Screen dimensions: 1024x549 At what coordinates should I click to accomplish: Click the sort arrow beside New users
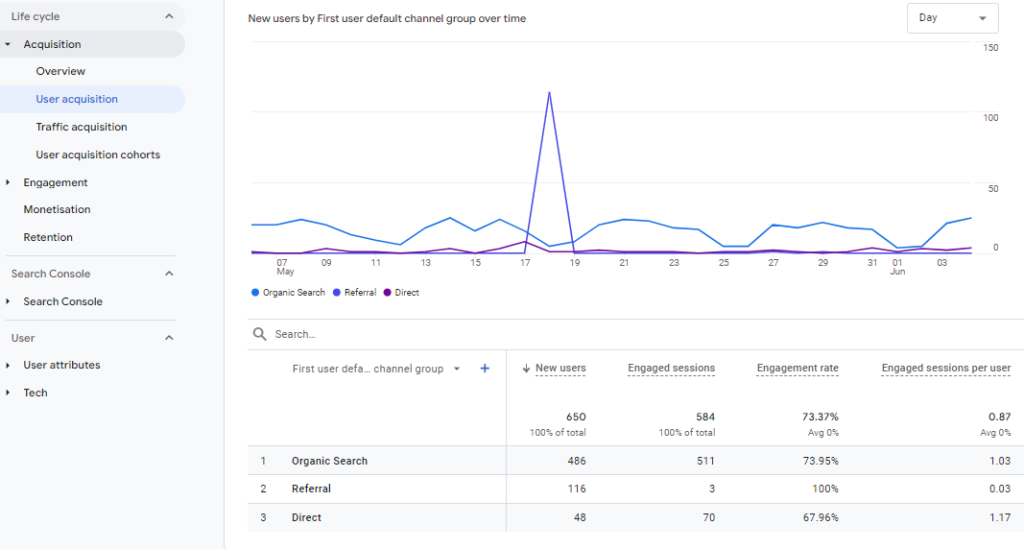click(527, 369)
